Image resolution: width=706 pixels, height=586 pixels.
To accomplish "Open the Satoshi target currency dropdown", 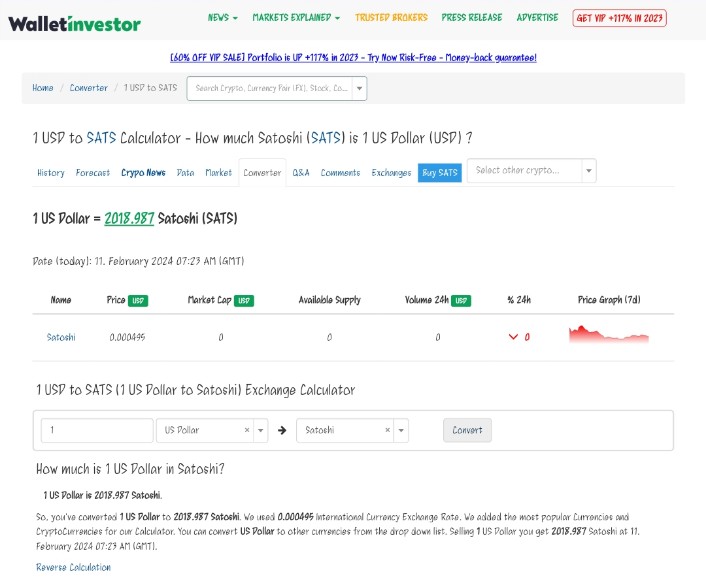I will point(401,430).
